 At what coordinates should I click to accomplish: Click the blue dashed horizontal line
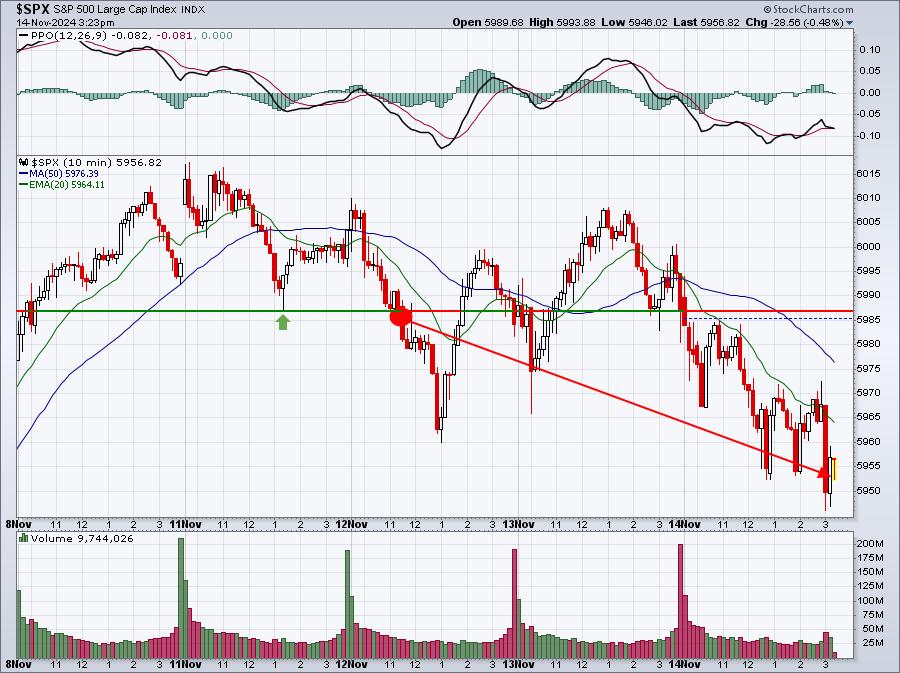coord(770,318)
